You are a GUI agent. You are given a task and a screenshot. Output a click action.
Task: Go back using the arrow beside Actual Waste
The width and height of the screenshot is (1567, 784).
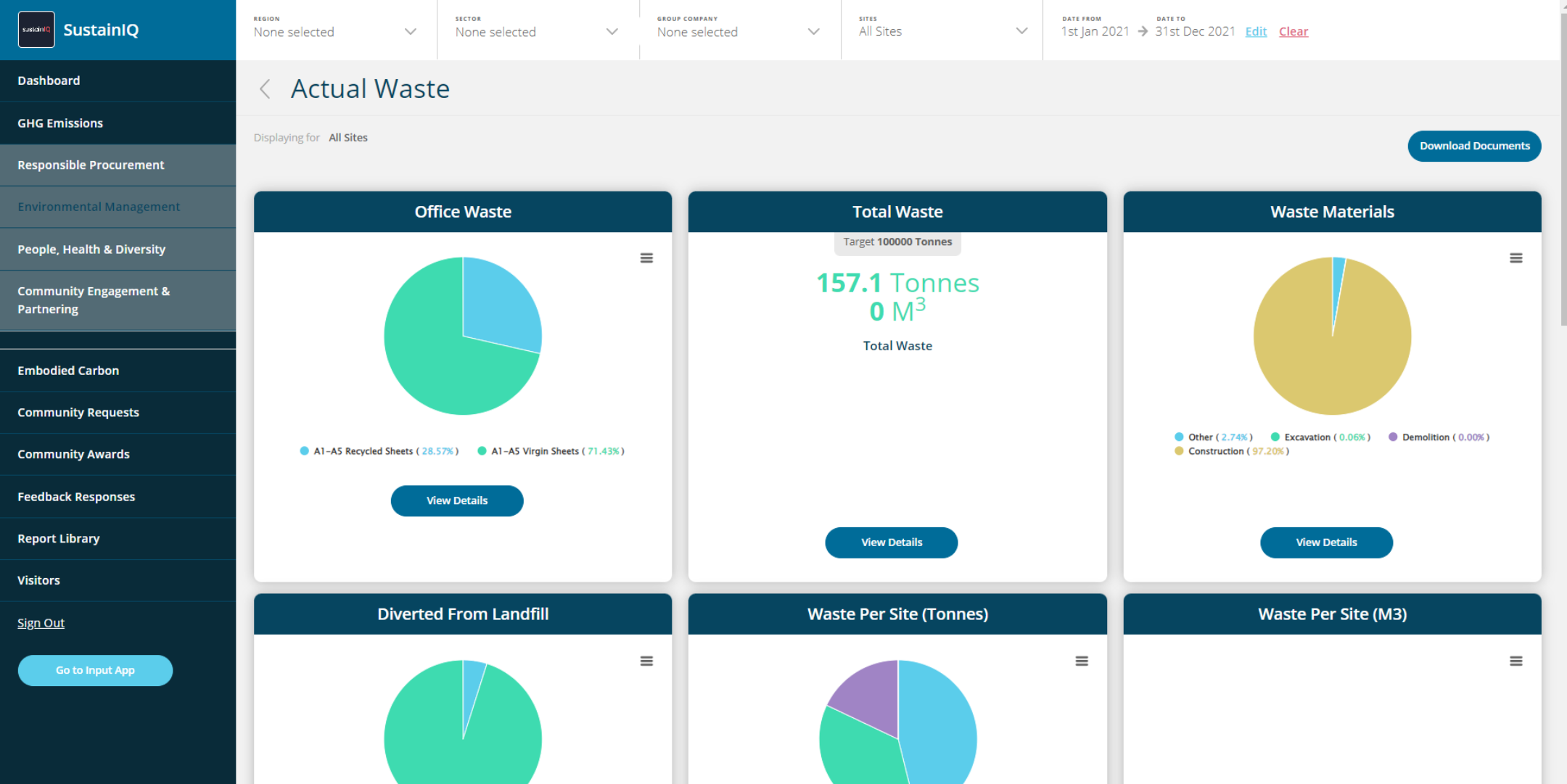point(265,89)
